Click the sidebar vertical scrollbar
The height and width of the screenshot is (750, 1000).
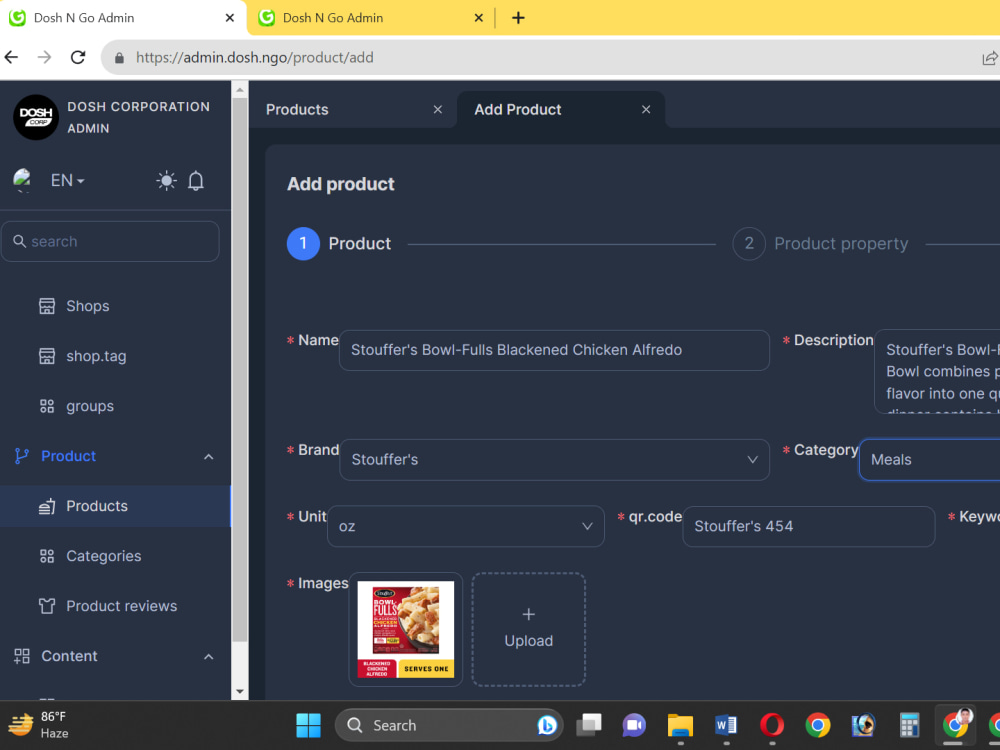tap(240, 370)
